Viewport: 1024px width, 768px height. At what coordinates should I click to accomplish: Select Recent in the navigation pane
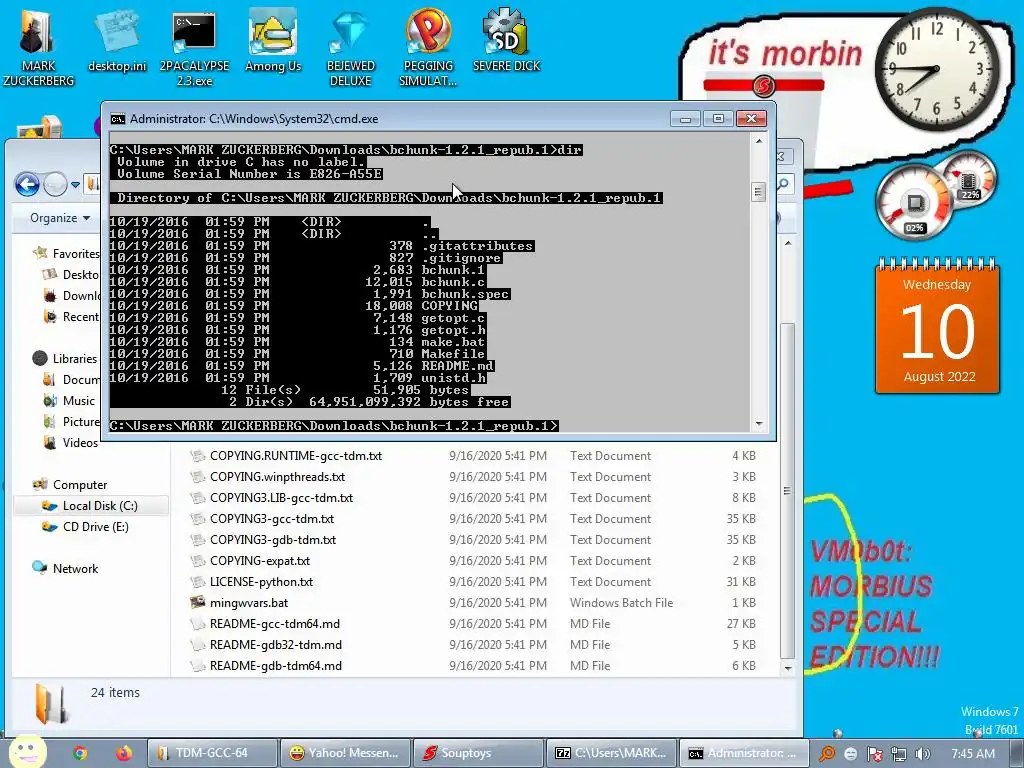pos(80,317)
